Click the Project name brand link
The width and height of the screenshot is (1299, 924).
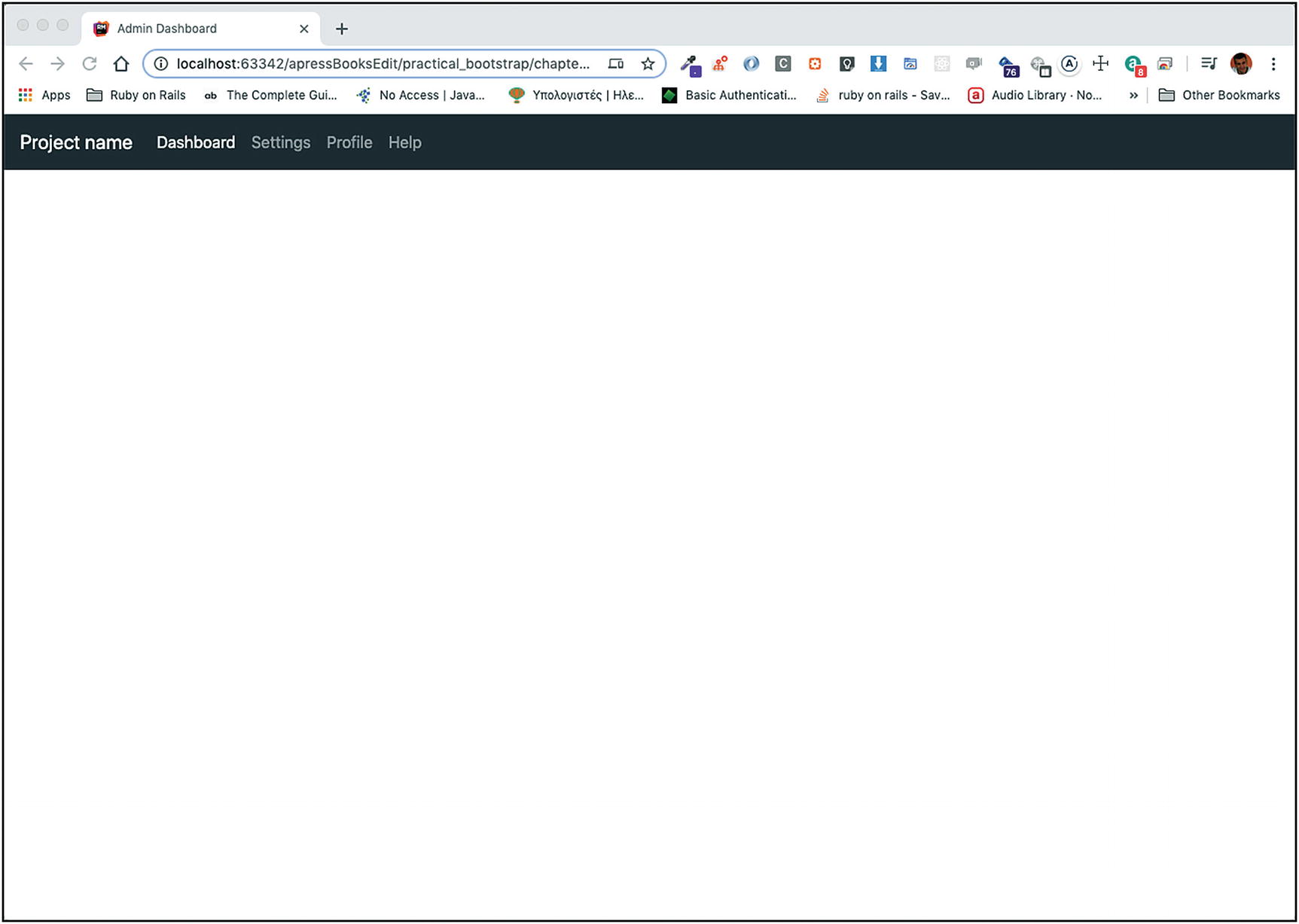point(76,142)
